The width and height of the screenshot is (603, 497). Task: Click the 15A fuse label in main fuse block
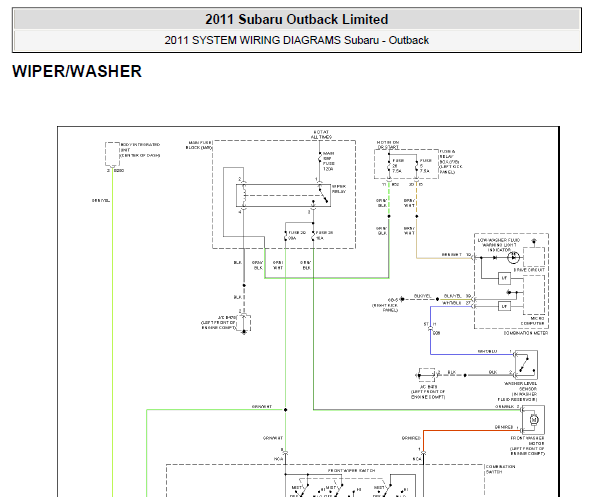click(x=324, y=235)
